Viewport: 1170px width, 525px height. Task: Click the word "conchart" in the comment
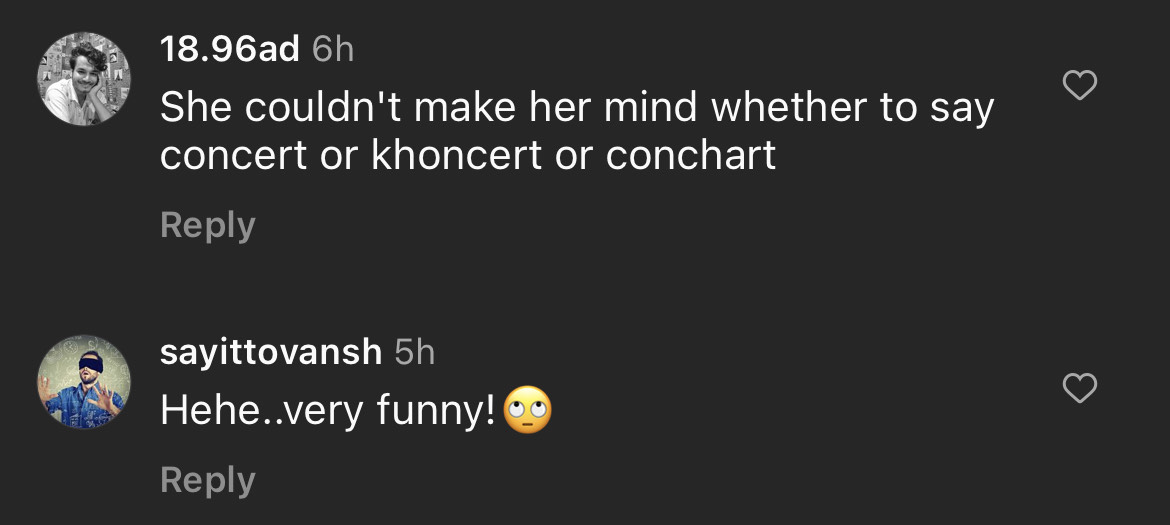(691, 157)
